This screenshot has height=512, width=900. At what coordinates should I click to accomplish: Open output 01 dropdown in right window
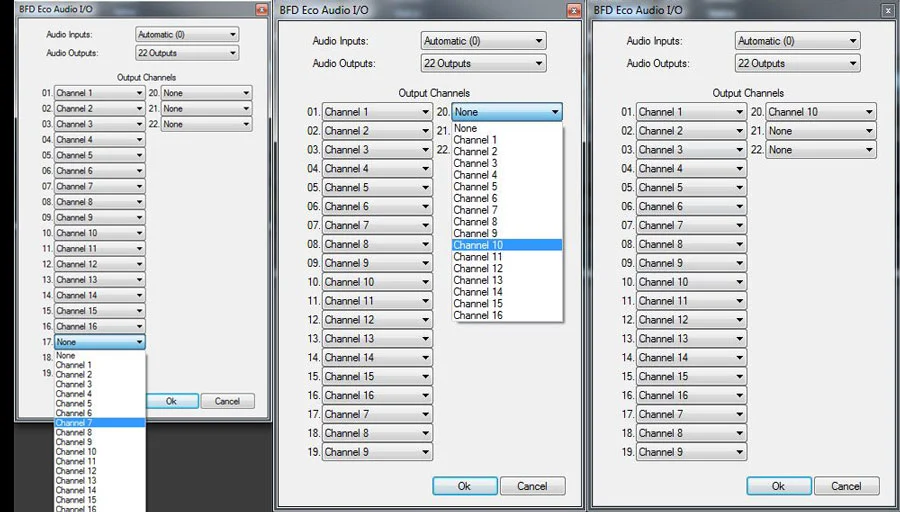[692, 112]
